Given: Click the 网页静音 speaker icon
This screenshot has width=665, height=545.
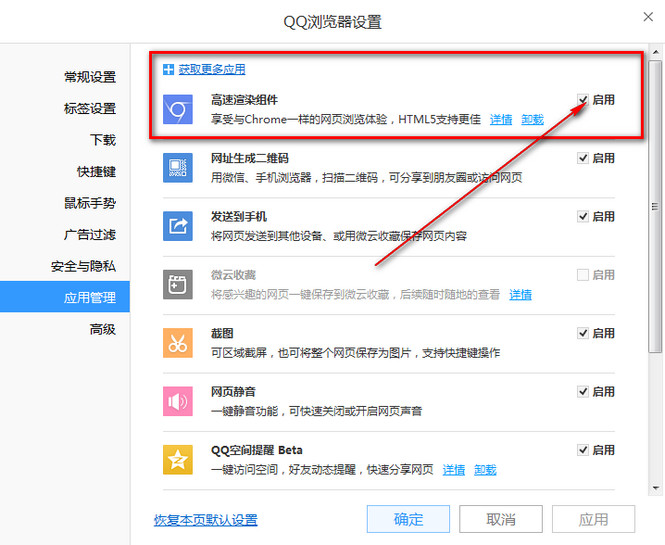Looking at the screenshot, I should coord(178,401).
